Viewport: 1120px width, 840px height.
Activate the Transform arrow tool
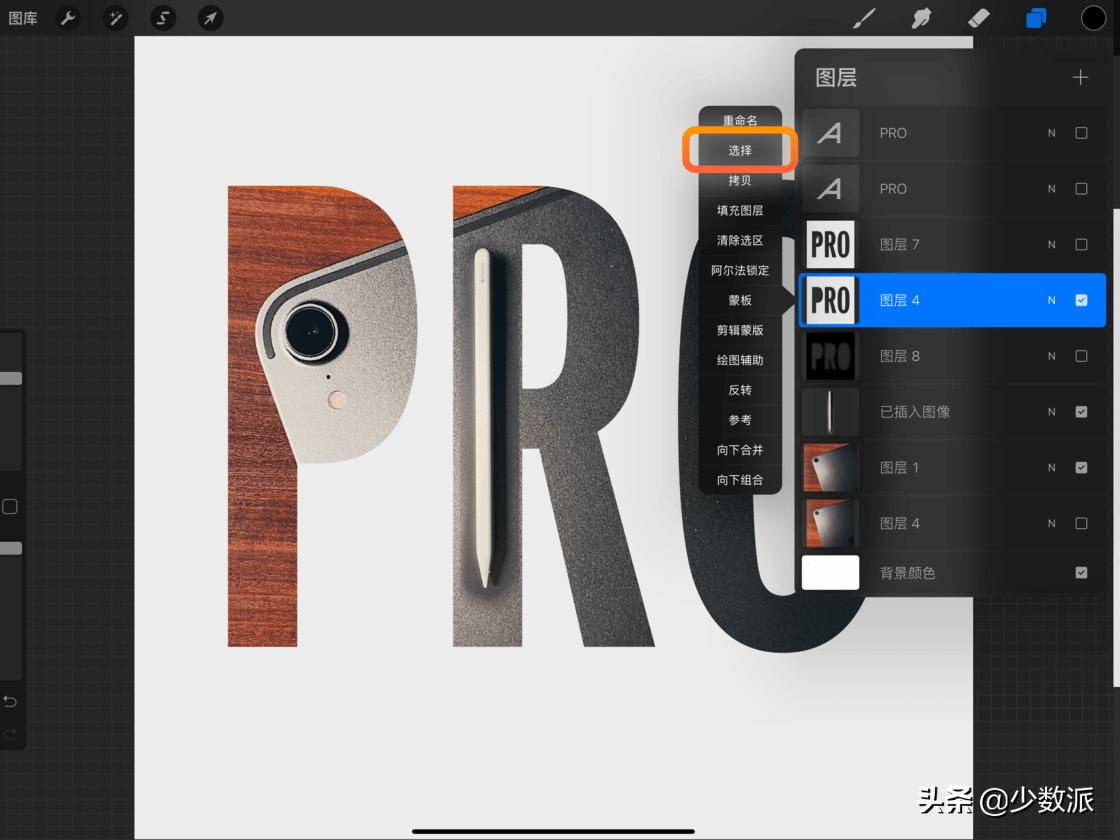[210, 18]
